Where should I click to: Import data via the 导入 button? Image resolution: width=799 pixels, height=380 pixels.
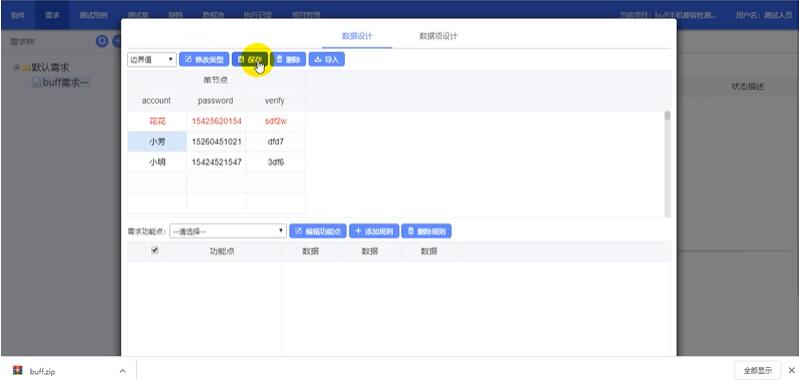(x=327, y=60)
